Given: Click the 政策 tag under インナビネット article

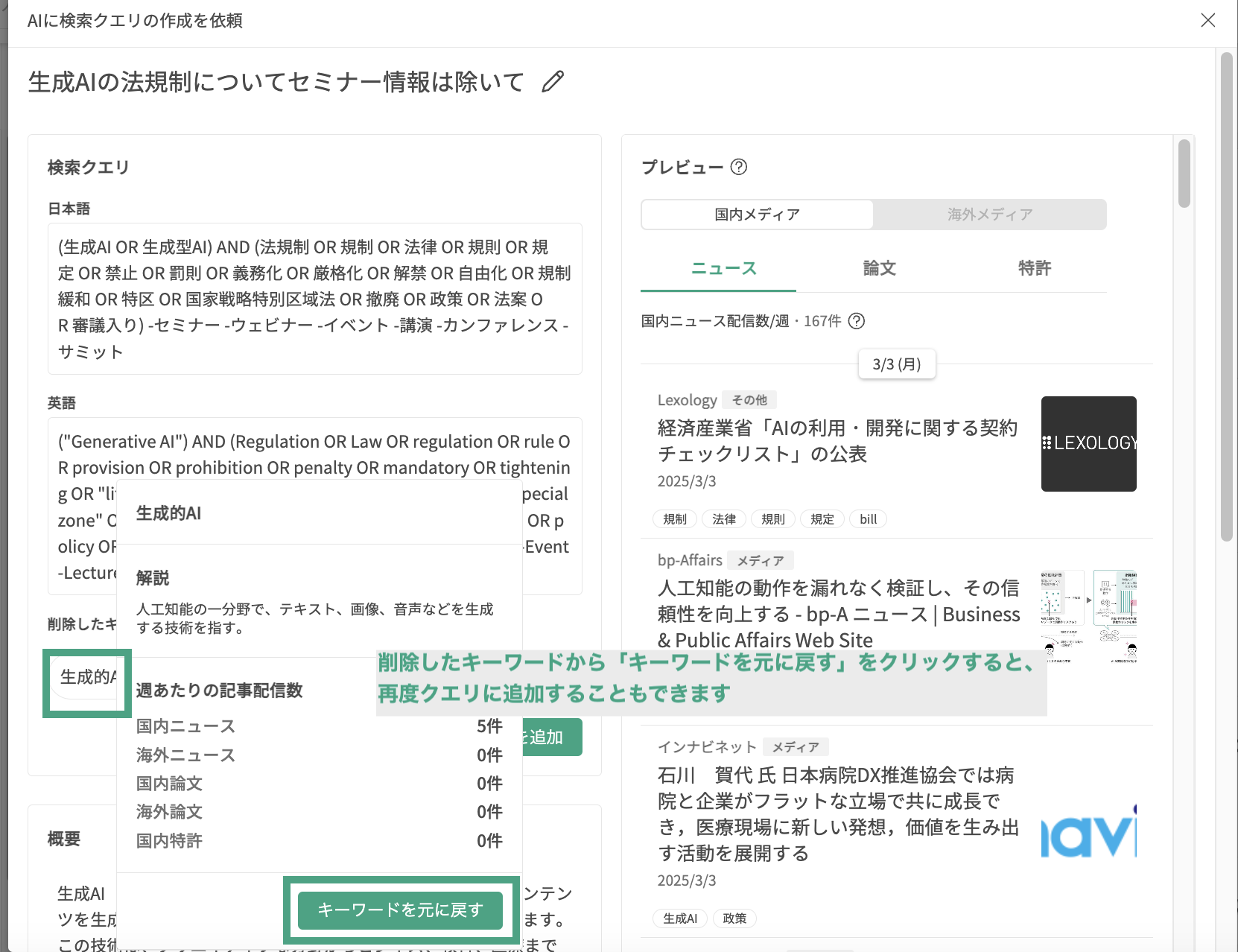Looking at the screenshot, I should [x=734, y=918].
